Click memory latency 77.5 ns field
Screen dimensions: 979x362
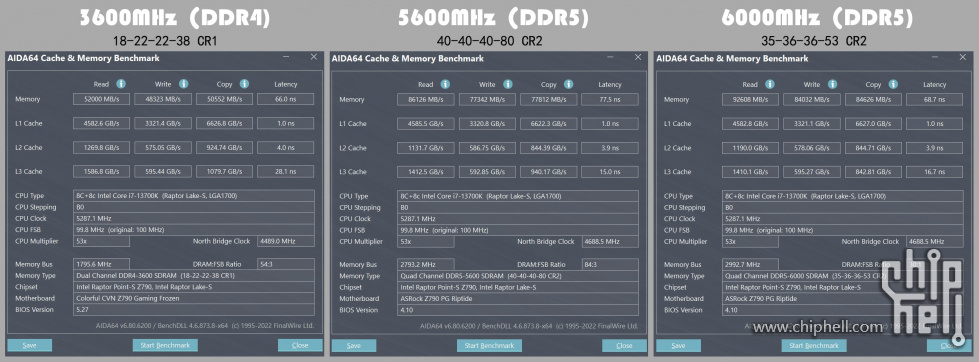click(x=610, y=100)
